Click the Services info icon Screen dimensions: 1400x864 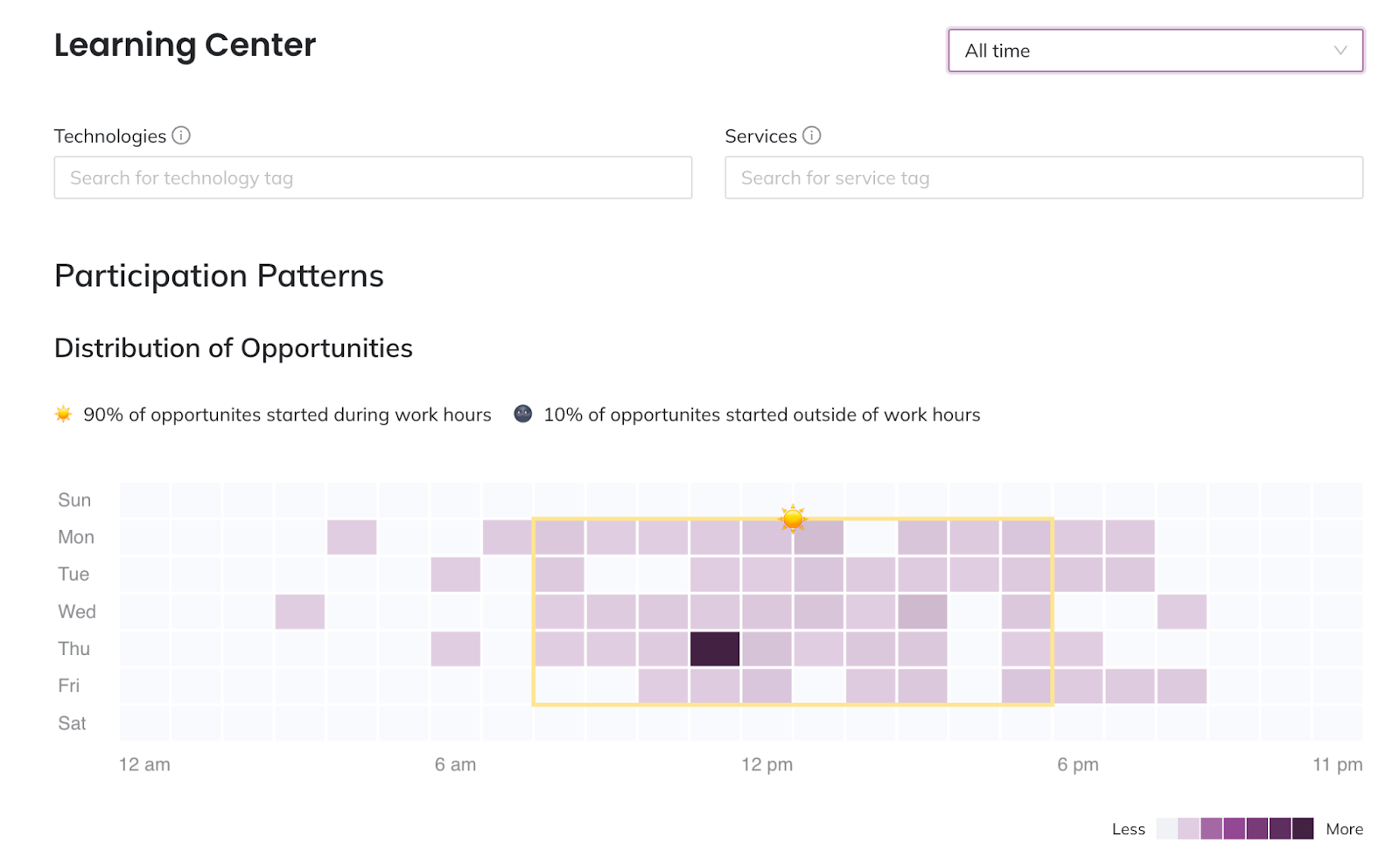(x=812, y=136)
